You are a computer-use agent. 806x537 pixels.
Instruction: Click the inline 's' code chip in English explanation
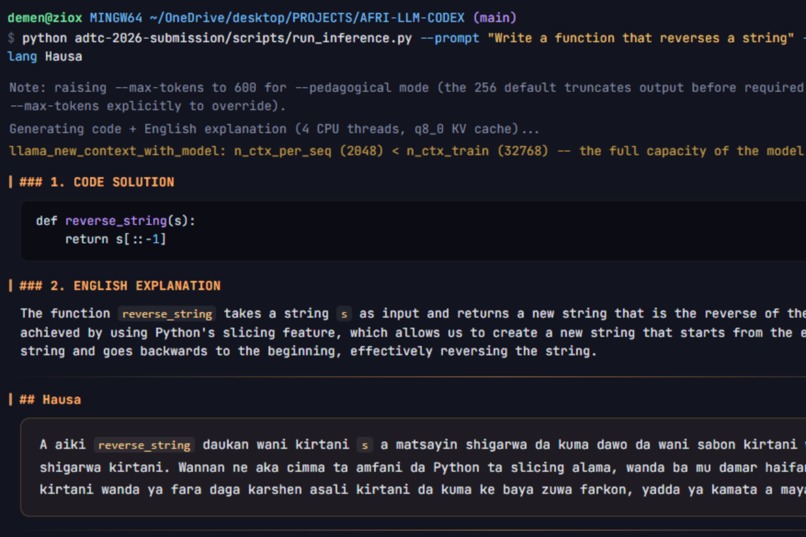[x=344, y=313]
